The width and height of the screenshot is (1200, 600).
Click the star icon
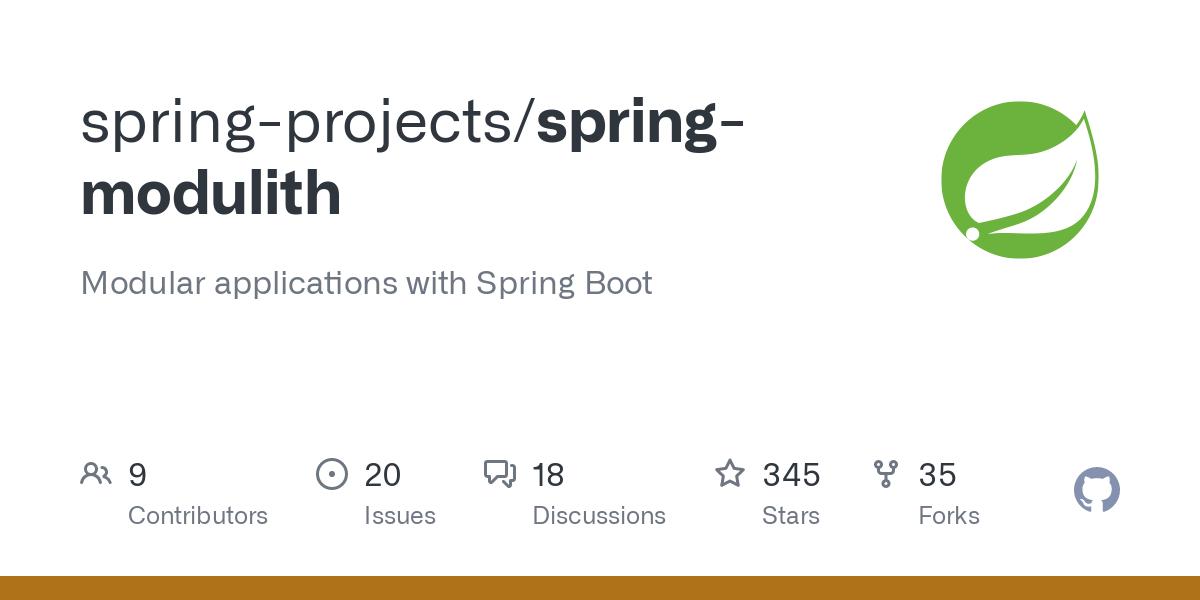click(x=730, y=474)
